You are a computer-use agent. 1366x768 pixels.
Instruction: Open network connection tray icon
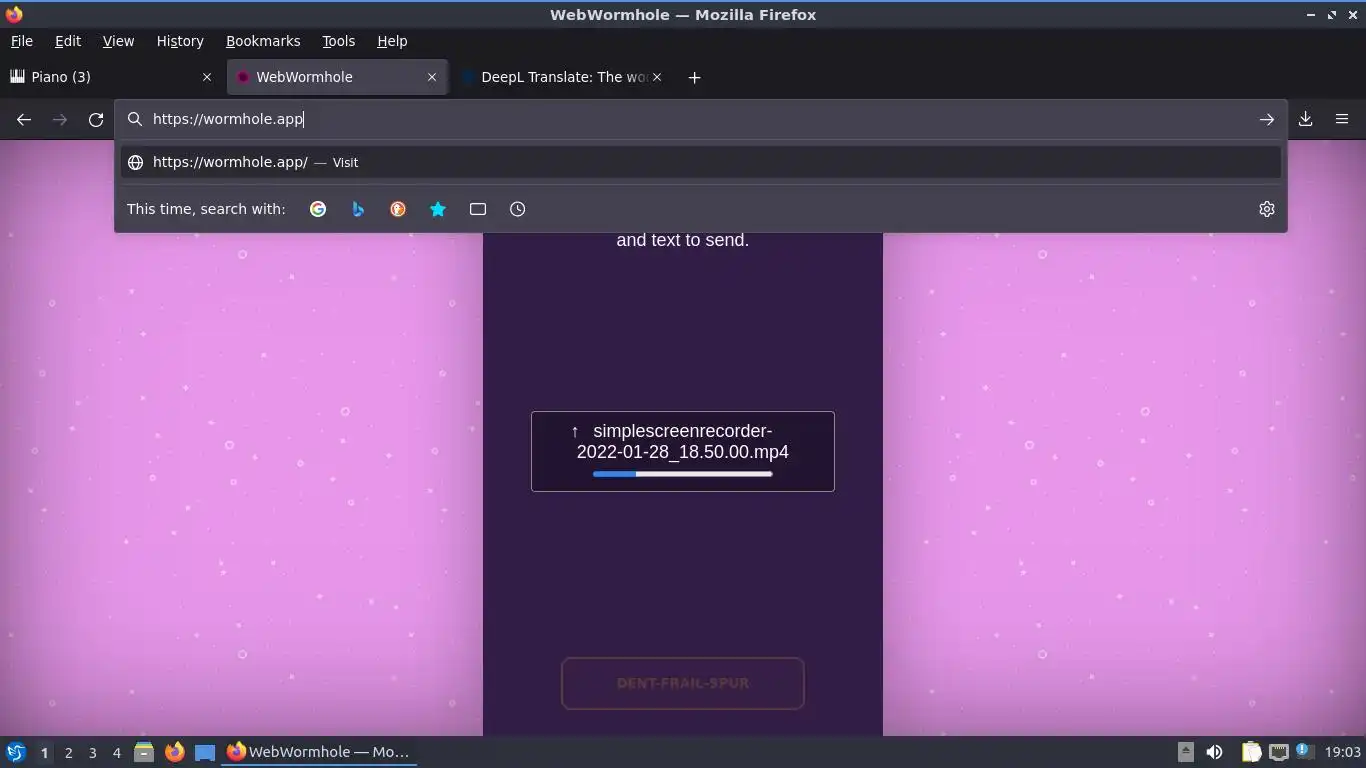point(1278,752)
